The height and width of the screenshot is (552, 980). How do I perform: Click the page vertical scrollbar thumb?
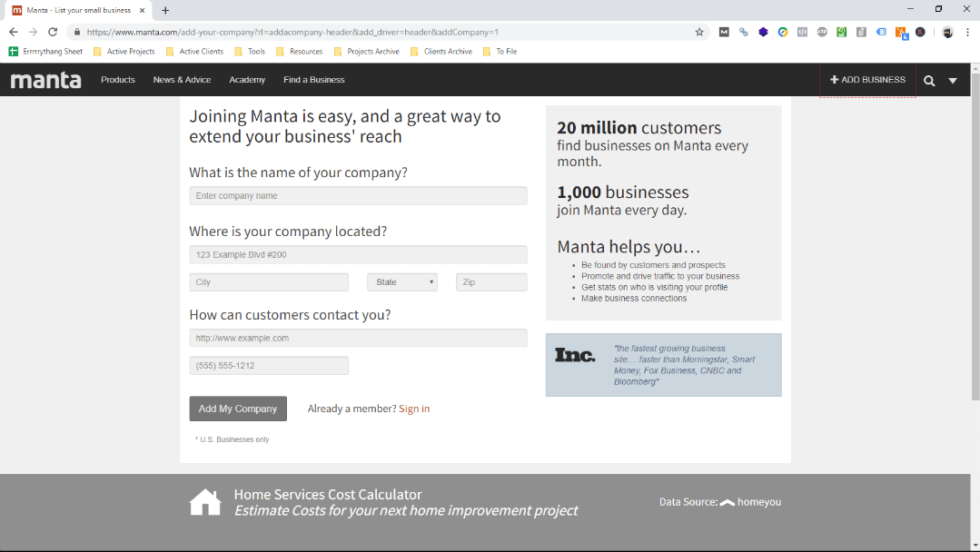[975, 235]
